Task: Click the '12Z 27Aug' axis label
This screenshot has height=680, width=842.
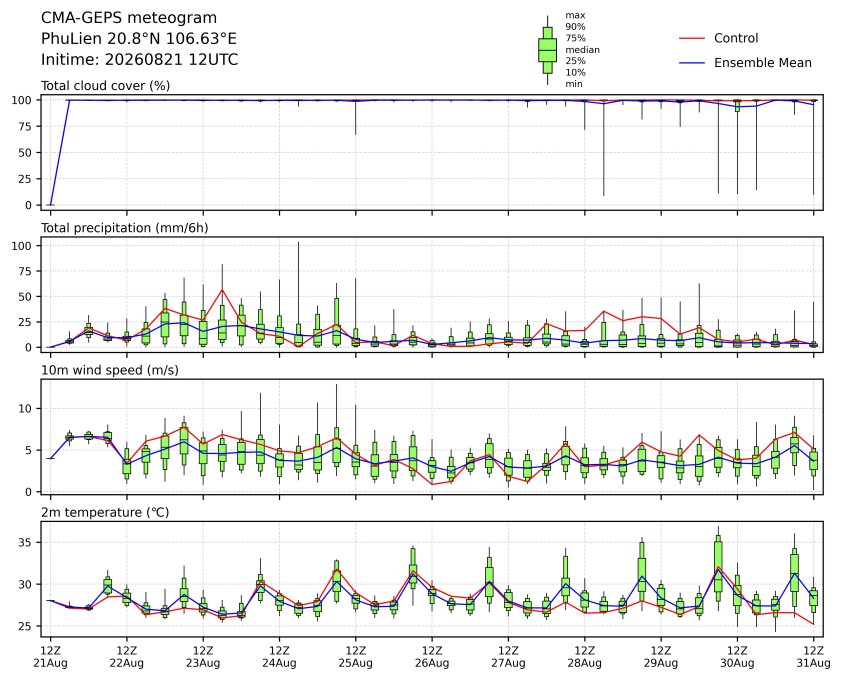Action: pyautogui.click(x=508, y=657)
